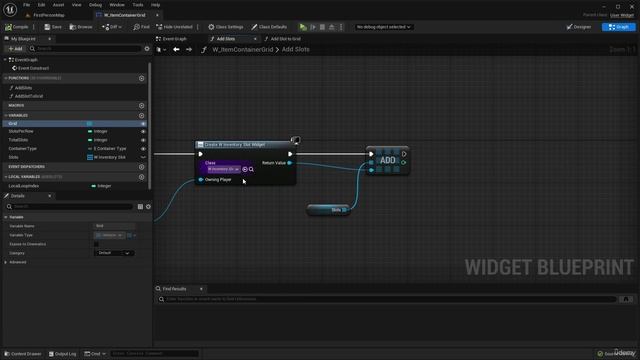640x360 pixels.
Task: Add a new function with plus icon
Action: 142,78
